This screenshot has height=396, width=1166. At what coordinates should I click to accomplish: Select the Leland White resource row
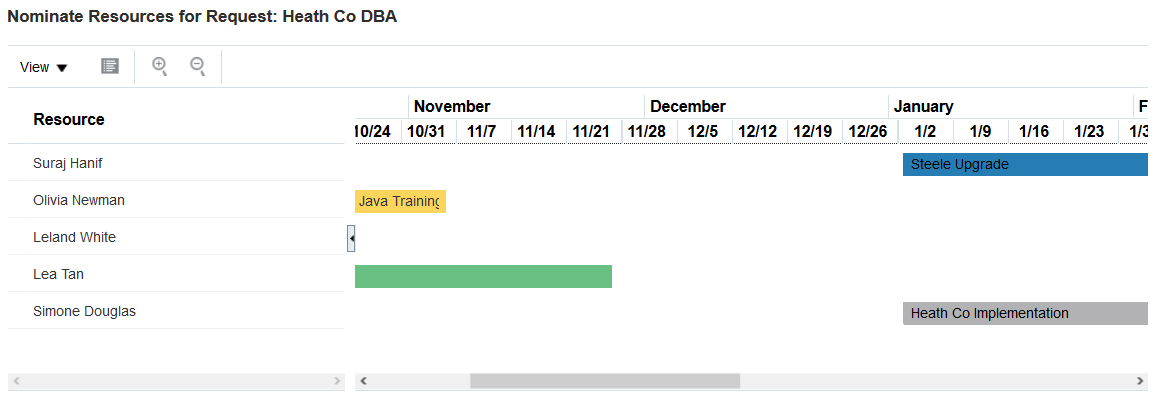pyautogui.click(x=176, y=238)
